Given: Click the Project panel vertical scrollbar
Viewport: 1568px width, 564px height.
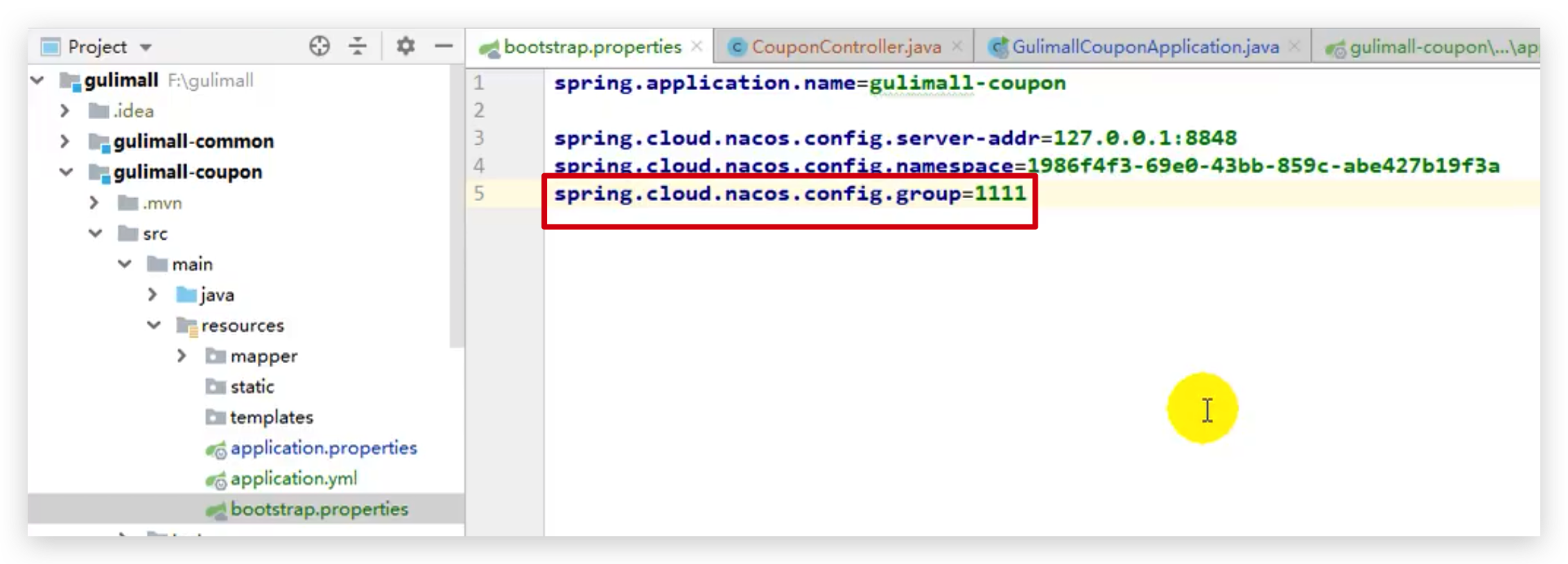Looking at the screenshot, I should point(456,206).
